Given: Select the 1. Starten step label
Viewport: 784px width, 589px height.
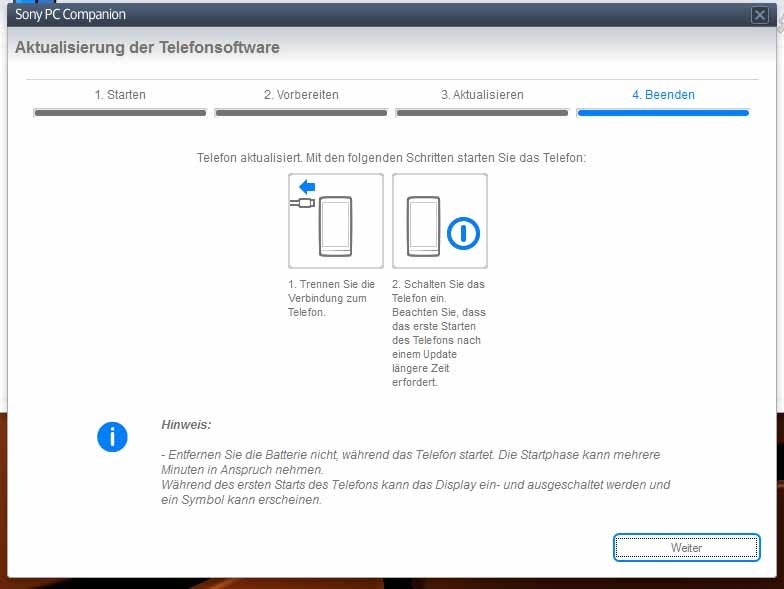Looking at the screenshot, I should (x=120, y=94).
